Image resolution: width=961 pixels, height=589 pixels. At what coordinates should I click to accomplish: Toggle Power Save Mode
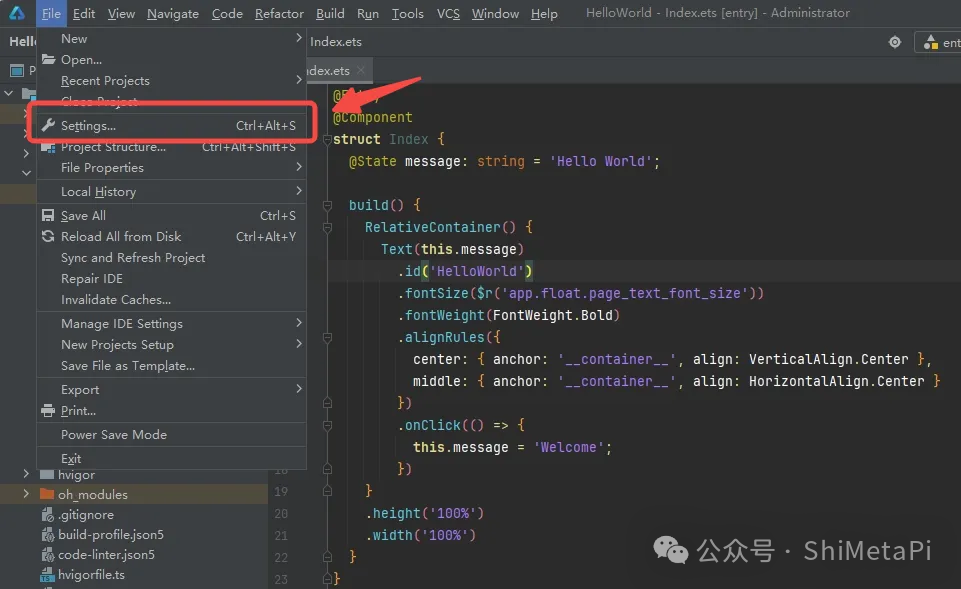point(113,435)
